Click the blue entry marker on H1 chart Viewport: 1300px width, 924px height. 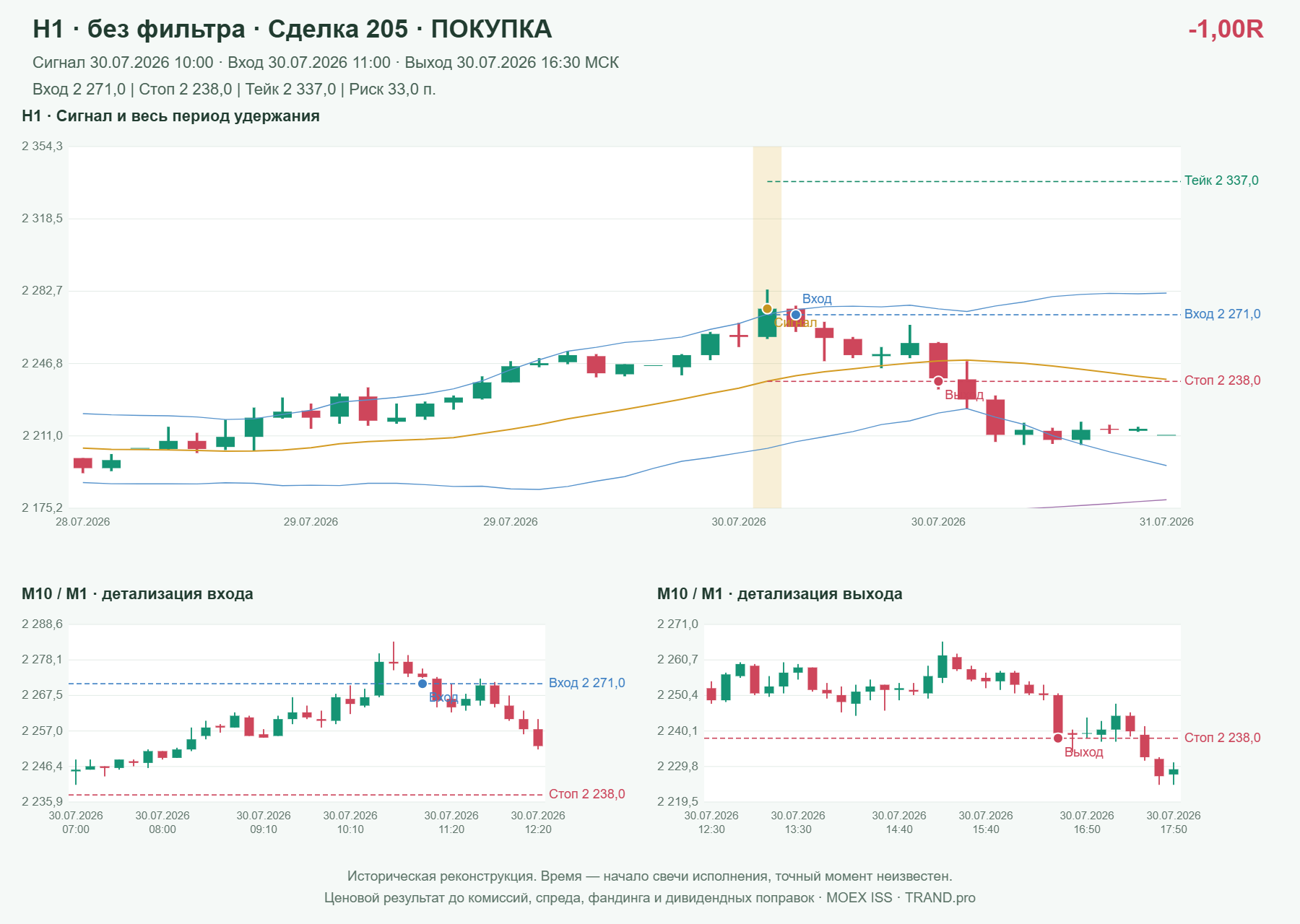[x=796, y=315]
